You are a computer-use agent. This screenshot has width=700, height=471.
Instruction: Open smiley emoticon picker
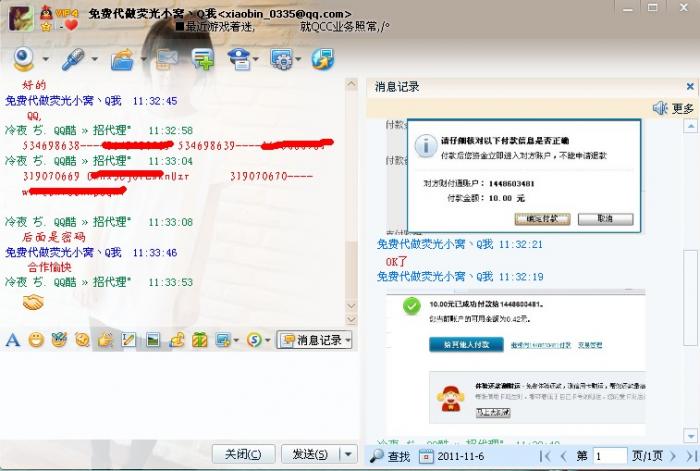point(36,340)
